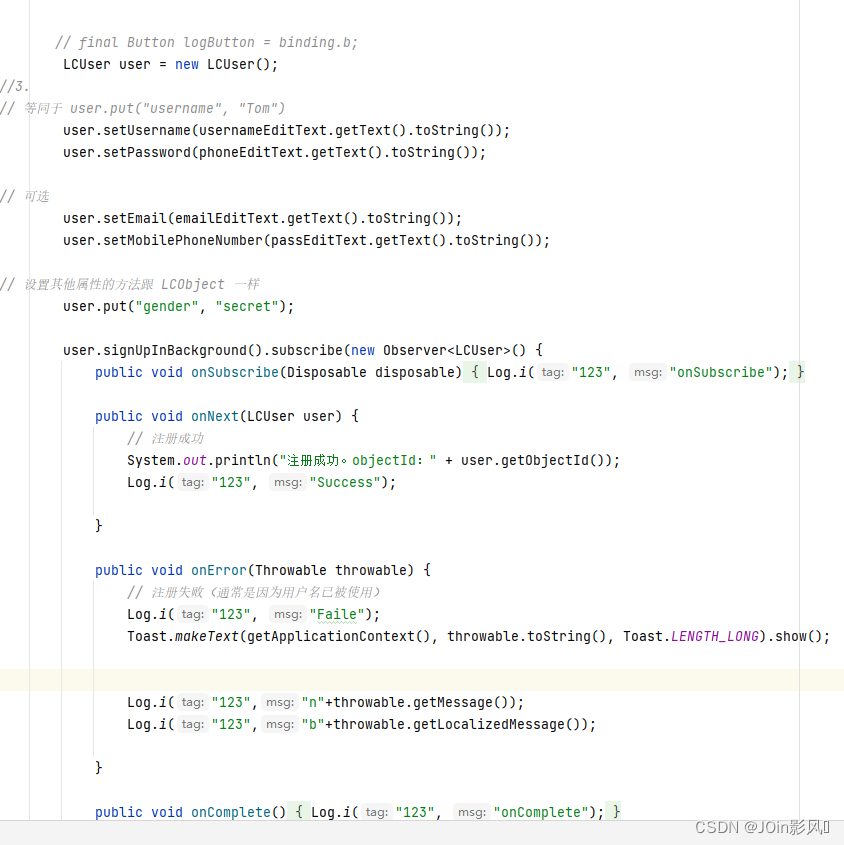The width and height of the screenshot is (844, 845).
Task: Click the msg: hint on the onComplete line
Action: click(x=472, y=812)
